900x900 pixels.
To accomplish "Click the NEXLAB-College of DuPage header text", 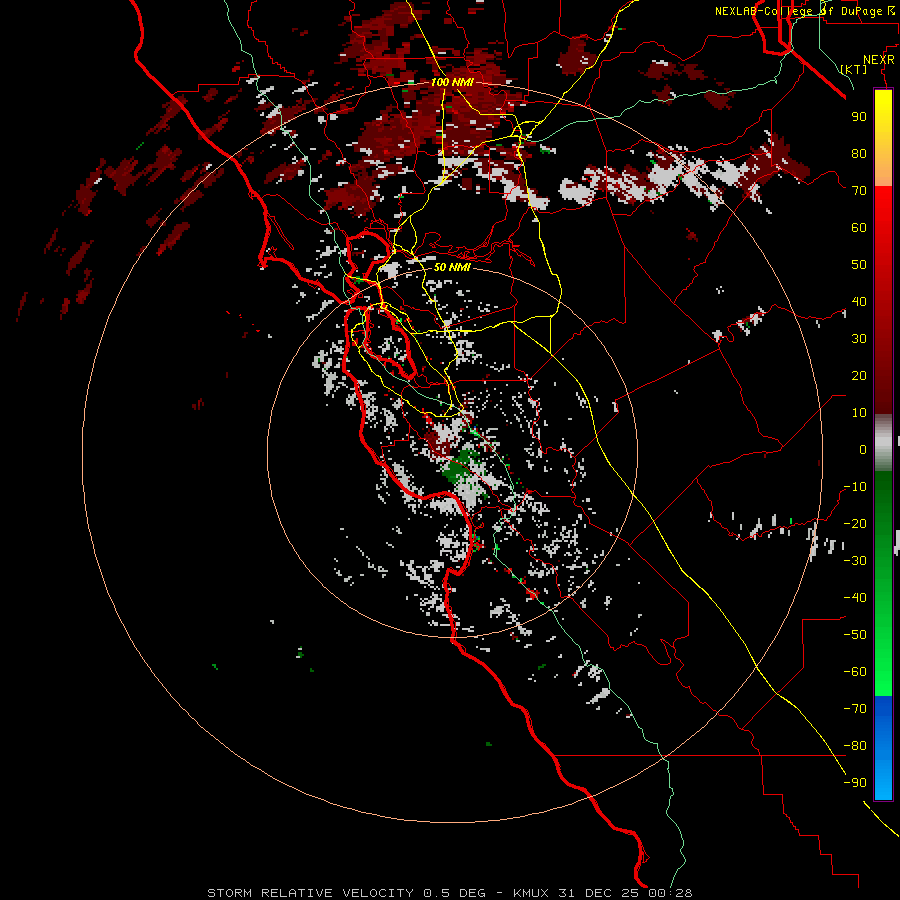I will 805,11.
